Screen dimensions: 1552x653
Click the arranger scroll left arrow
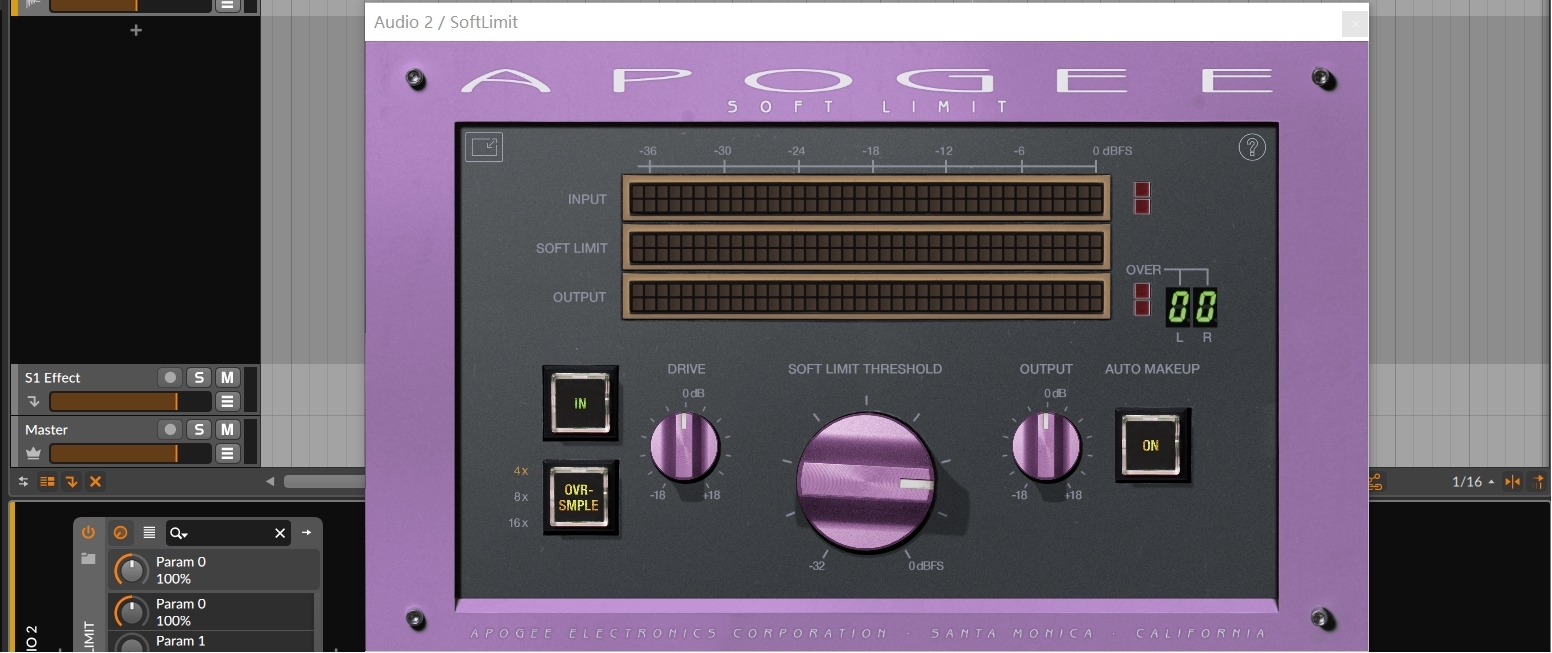click(270, 482)
